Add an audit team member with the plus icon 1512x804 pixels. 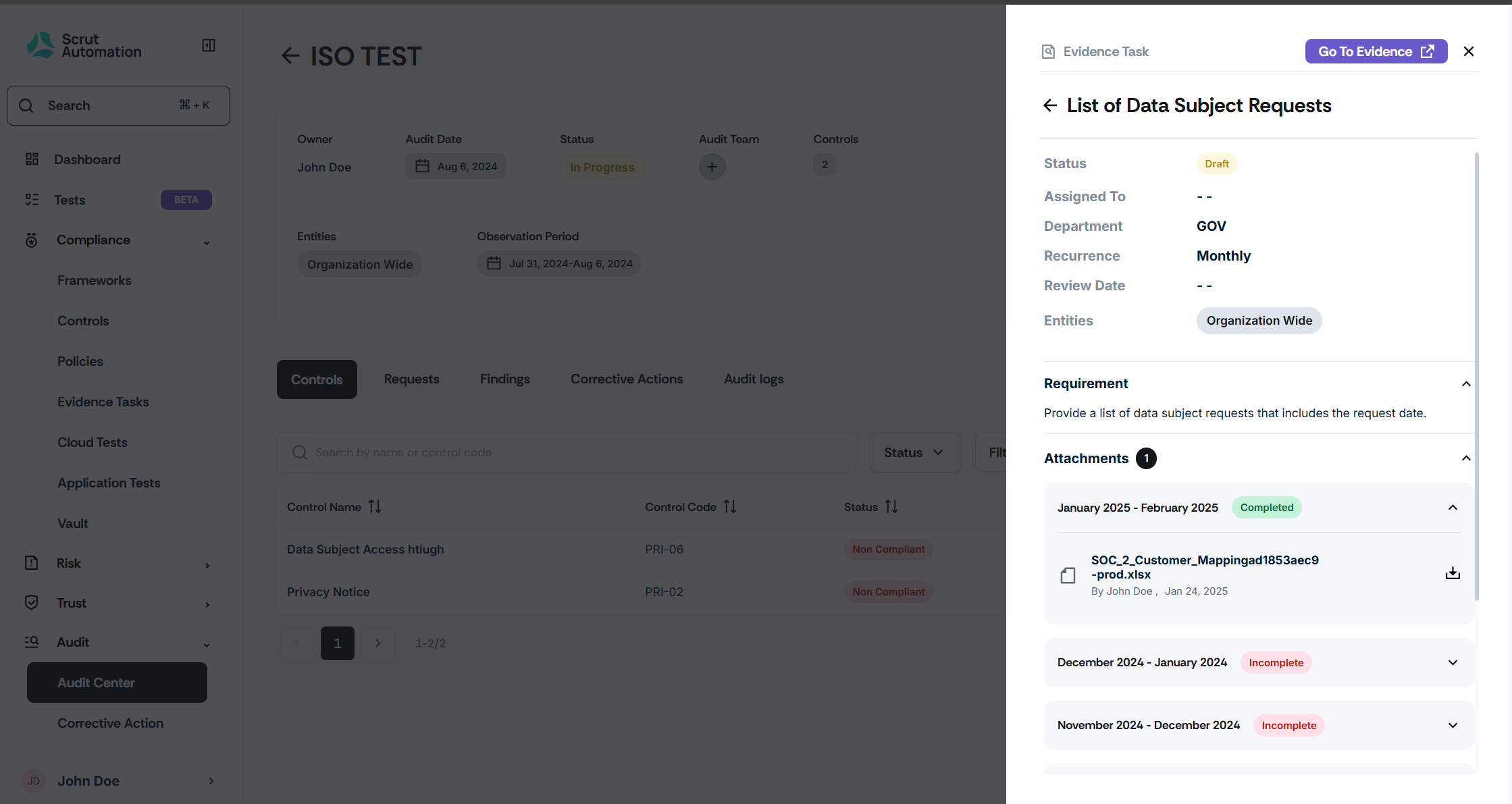click(712, 167)
